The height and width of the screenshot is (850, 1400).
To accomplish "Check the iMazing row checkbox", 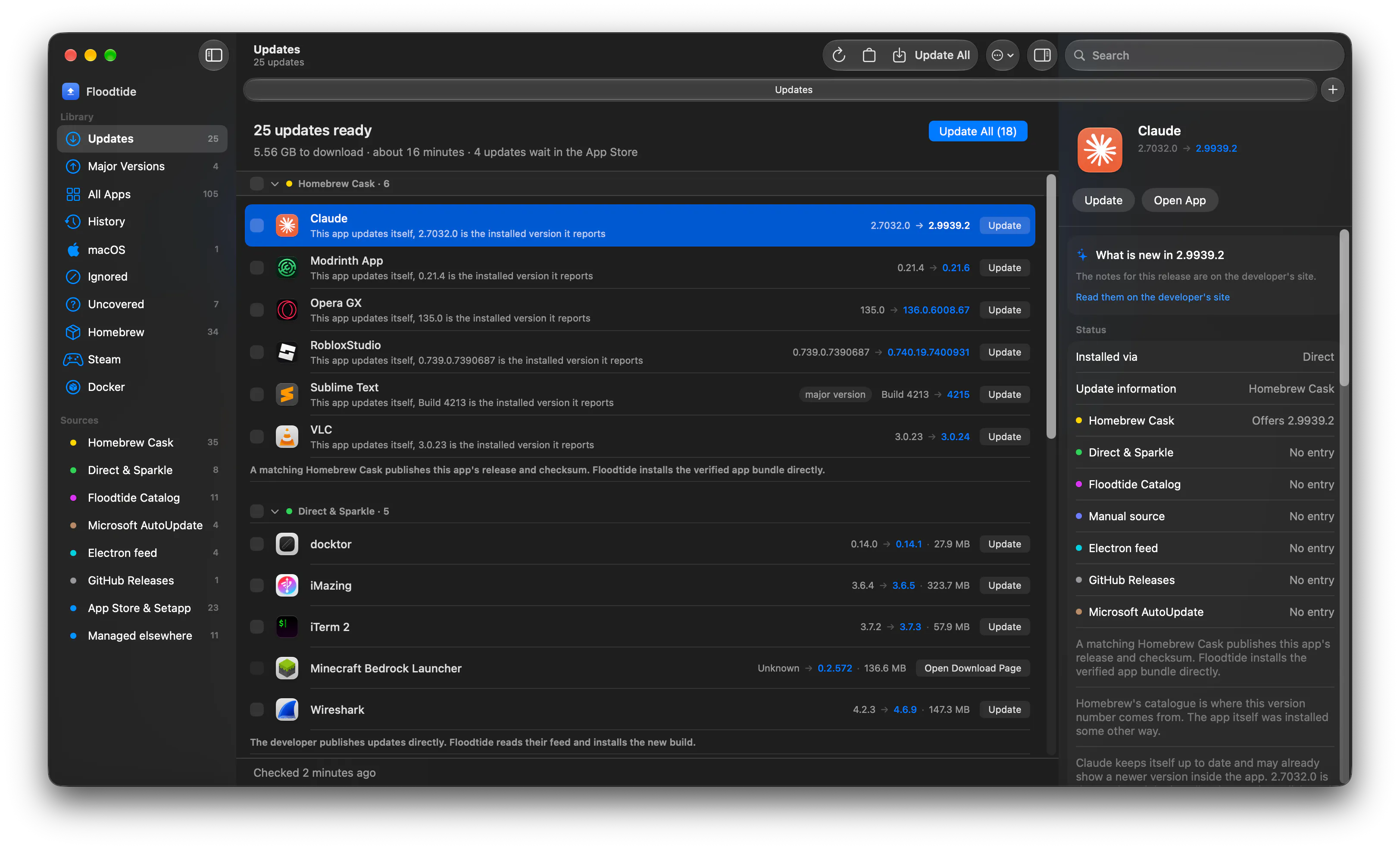I will [x=257, y=586].
